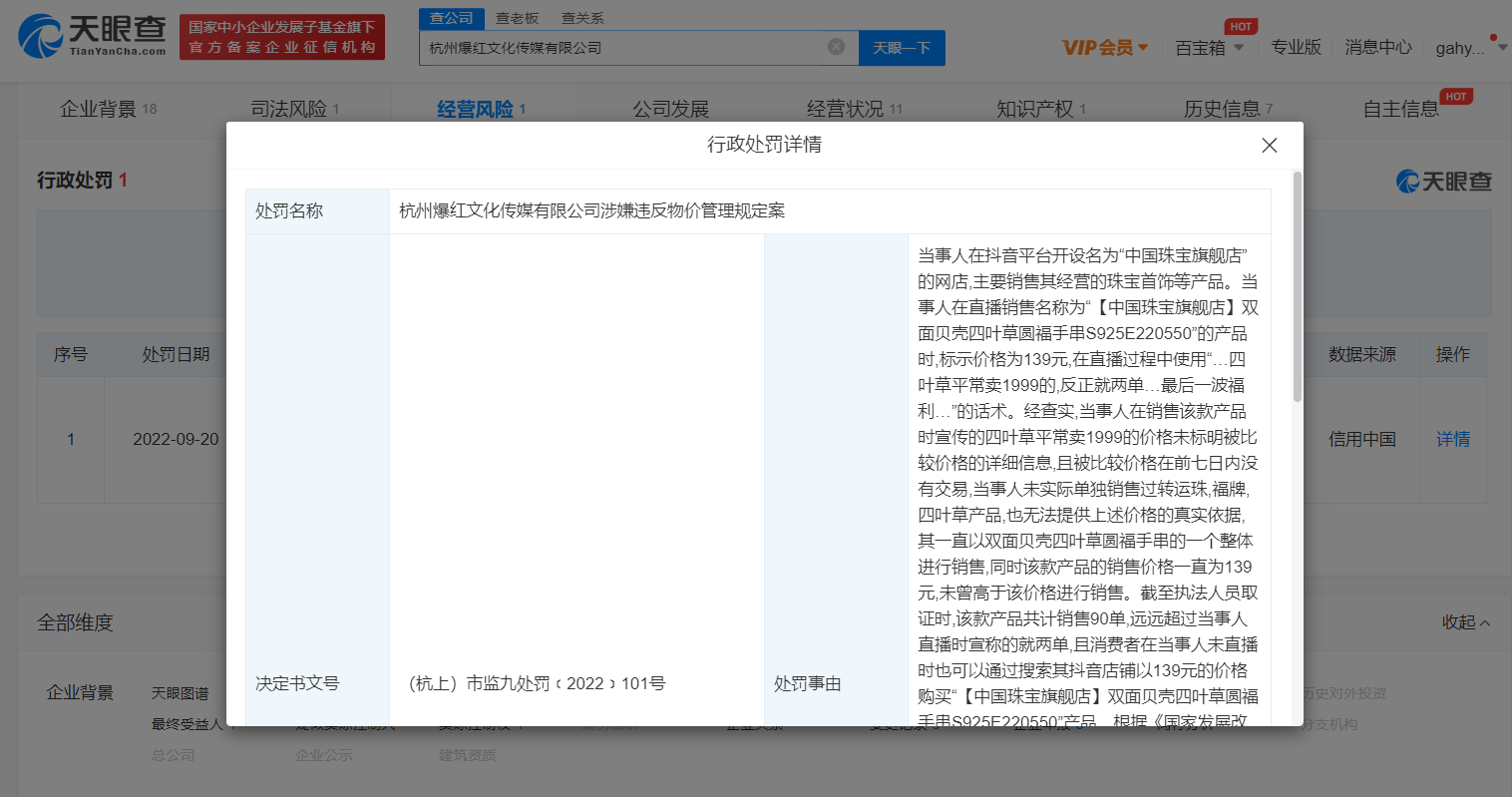Click the 操作 column header
This screenshot has width=1512, height=797.
1453,355
